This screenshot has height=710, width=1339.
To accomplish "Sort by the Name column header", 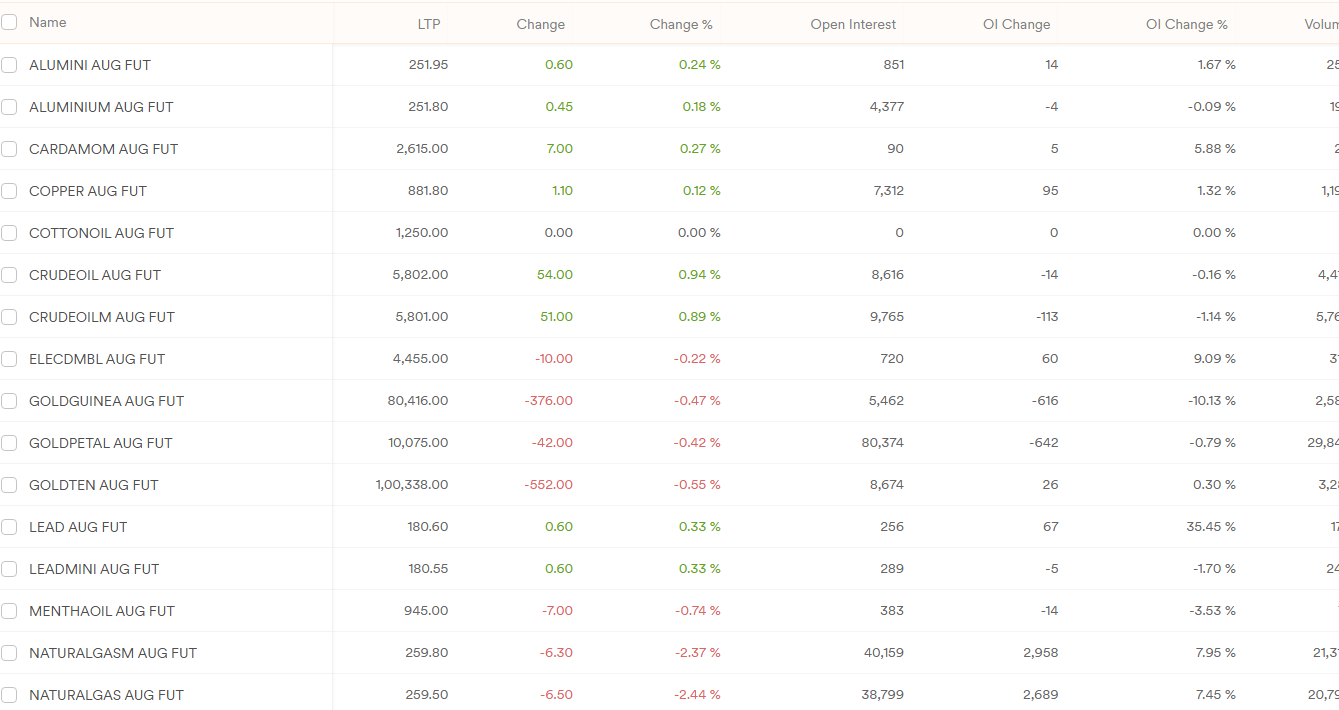I will click(48, 22).
